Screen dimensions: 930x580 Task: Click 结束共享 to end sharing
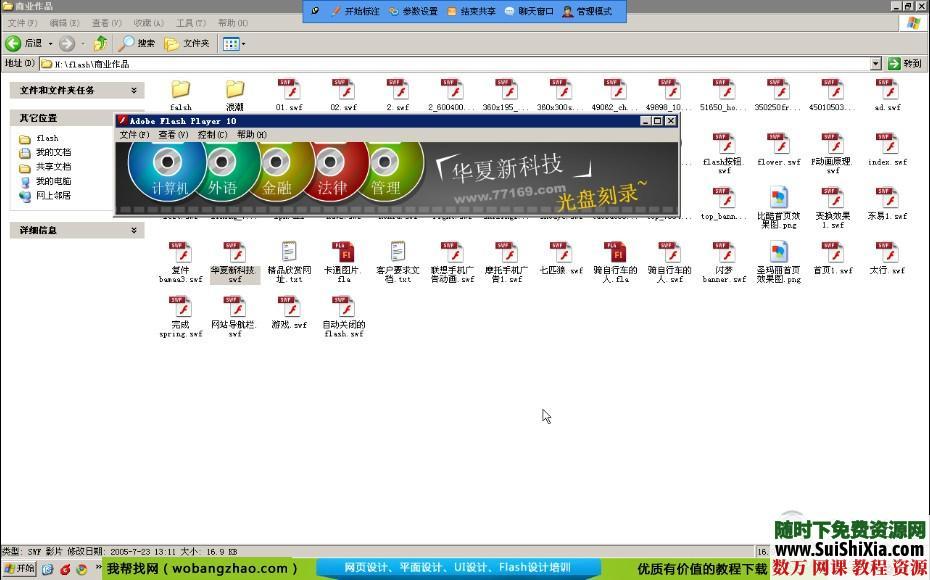point(452,10)
